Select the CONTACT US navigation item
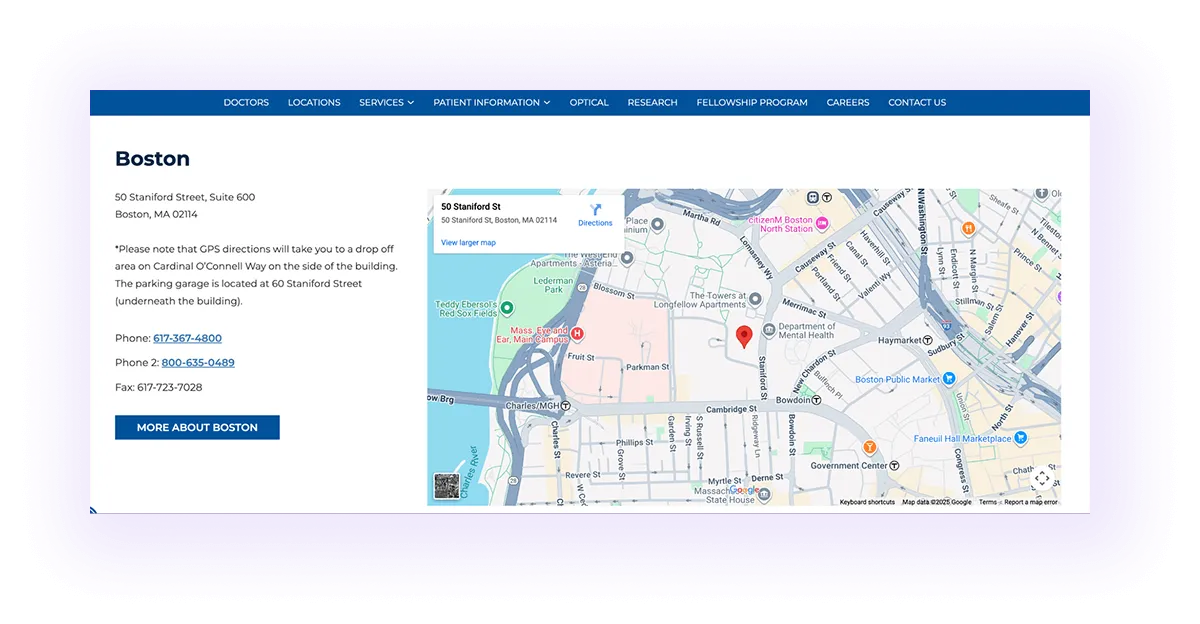Viewport: 1200px width, 624px height. point(917,102)
